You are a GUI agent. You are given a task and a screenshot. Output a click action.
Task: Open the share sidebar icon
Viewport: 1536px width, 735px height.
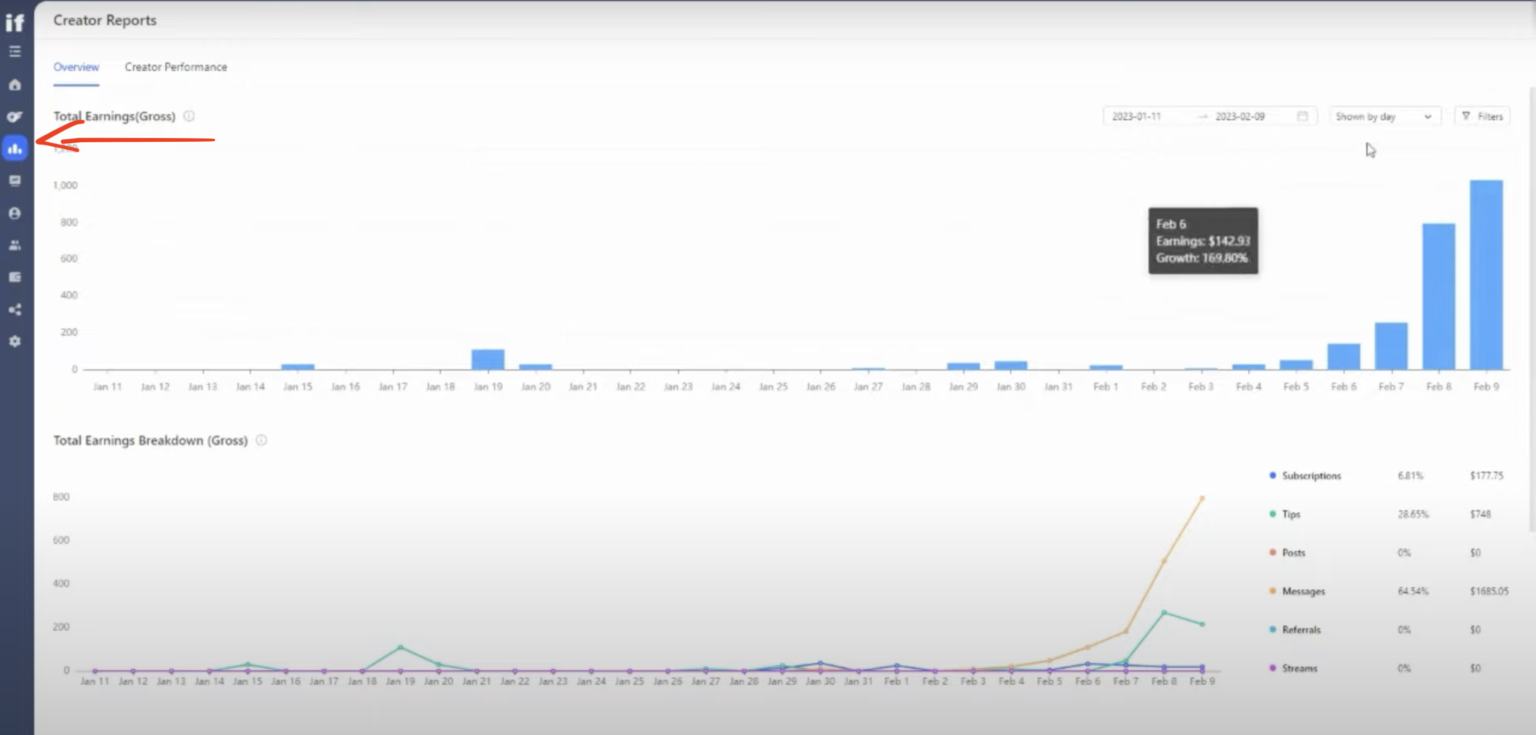click(15, 309)
